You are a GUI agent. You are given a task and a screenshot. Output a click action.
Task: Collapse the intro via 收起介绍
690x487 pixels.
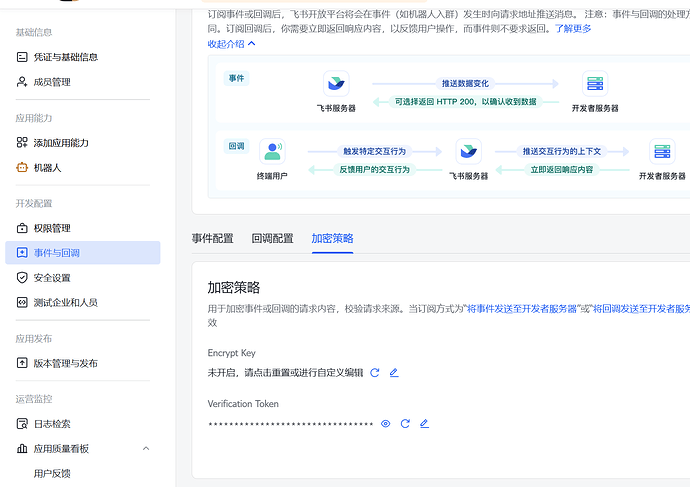pyautogui.click(x=231, y=44)
